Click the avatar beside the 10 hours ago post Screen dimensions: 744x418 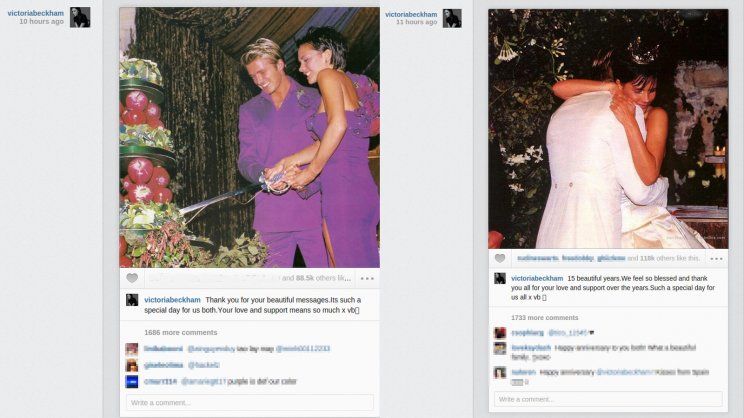point(80,18)
